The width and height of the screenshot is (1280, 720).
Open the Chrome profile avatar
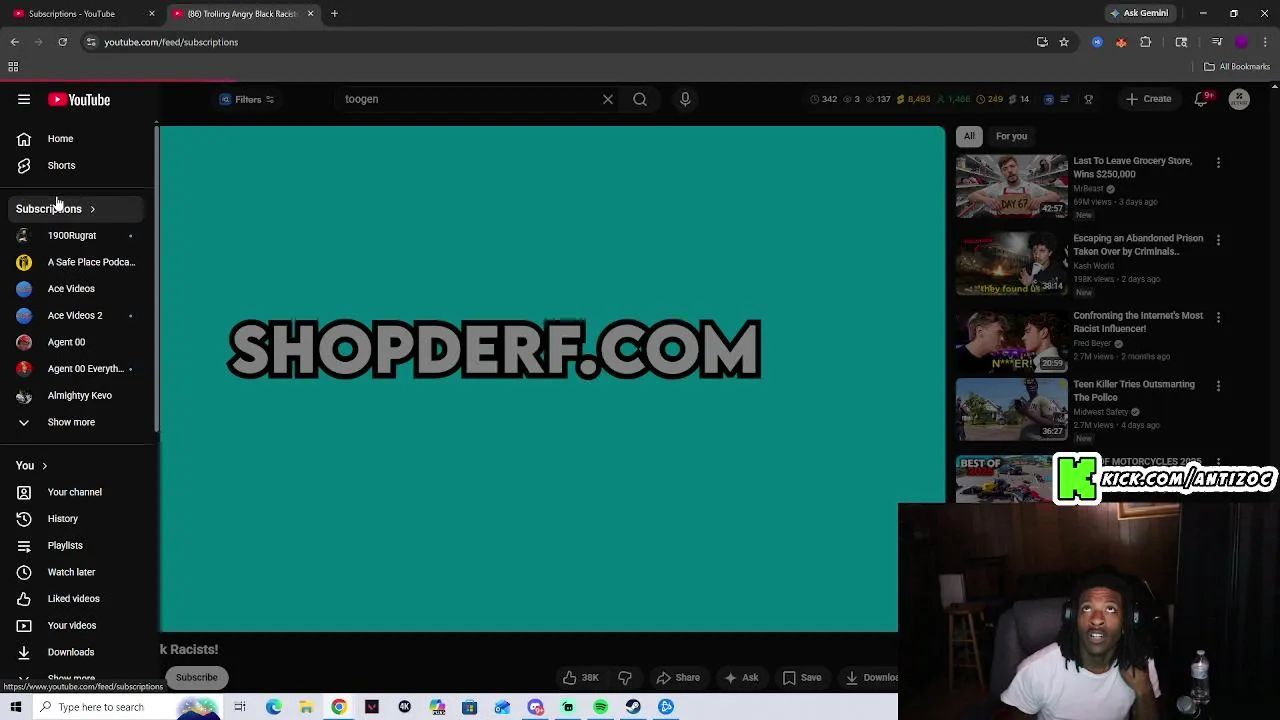coord(1242,42)
